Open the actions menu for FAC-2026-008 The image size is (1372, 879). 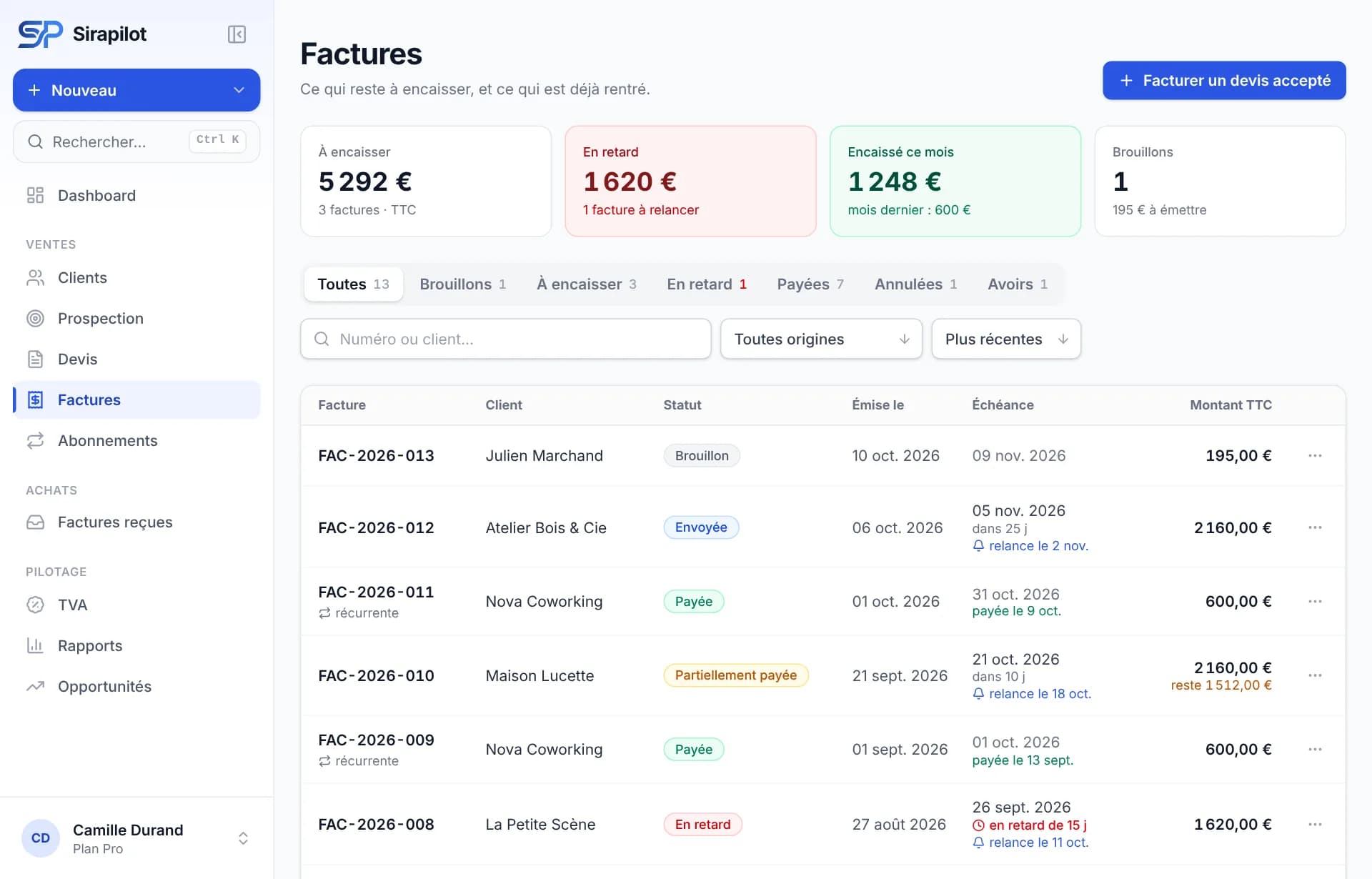click(1315, 824)
